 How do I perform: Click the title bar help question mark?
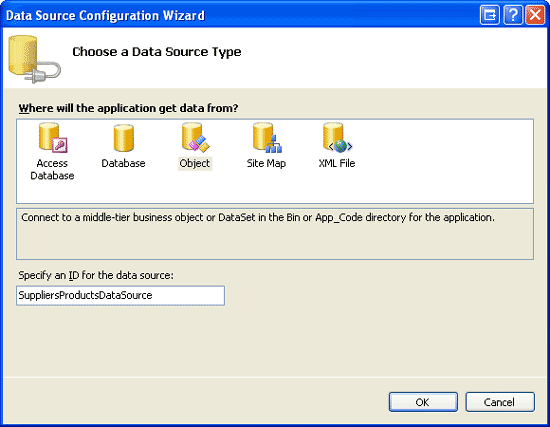point(512,15)
